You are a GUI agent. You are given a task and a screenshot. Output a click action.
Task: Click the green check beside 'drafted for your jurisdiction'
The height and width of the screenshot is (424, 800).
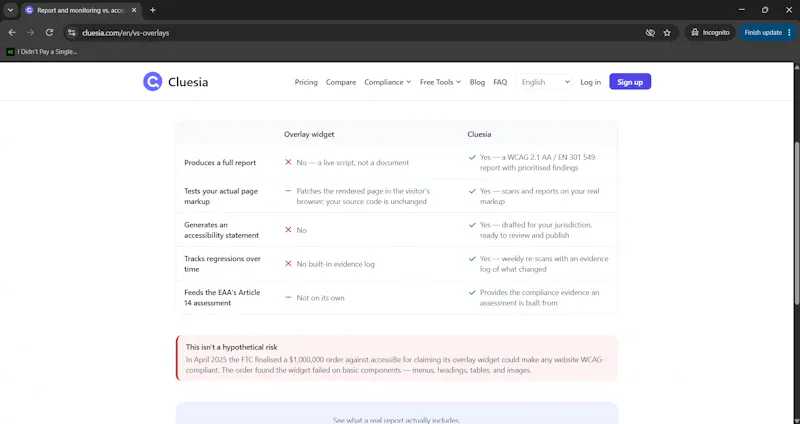point(472,225)
